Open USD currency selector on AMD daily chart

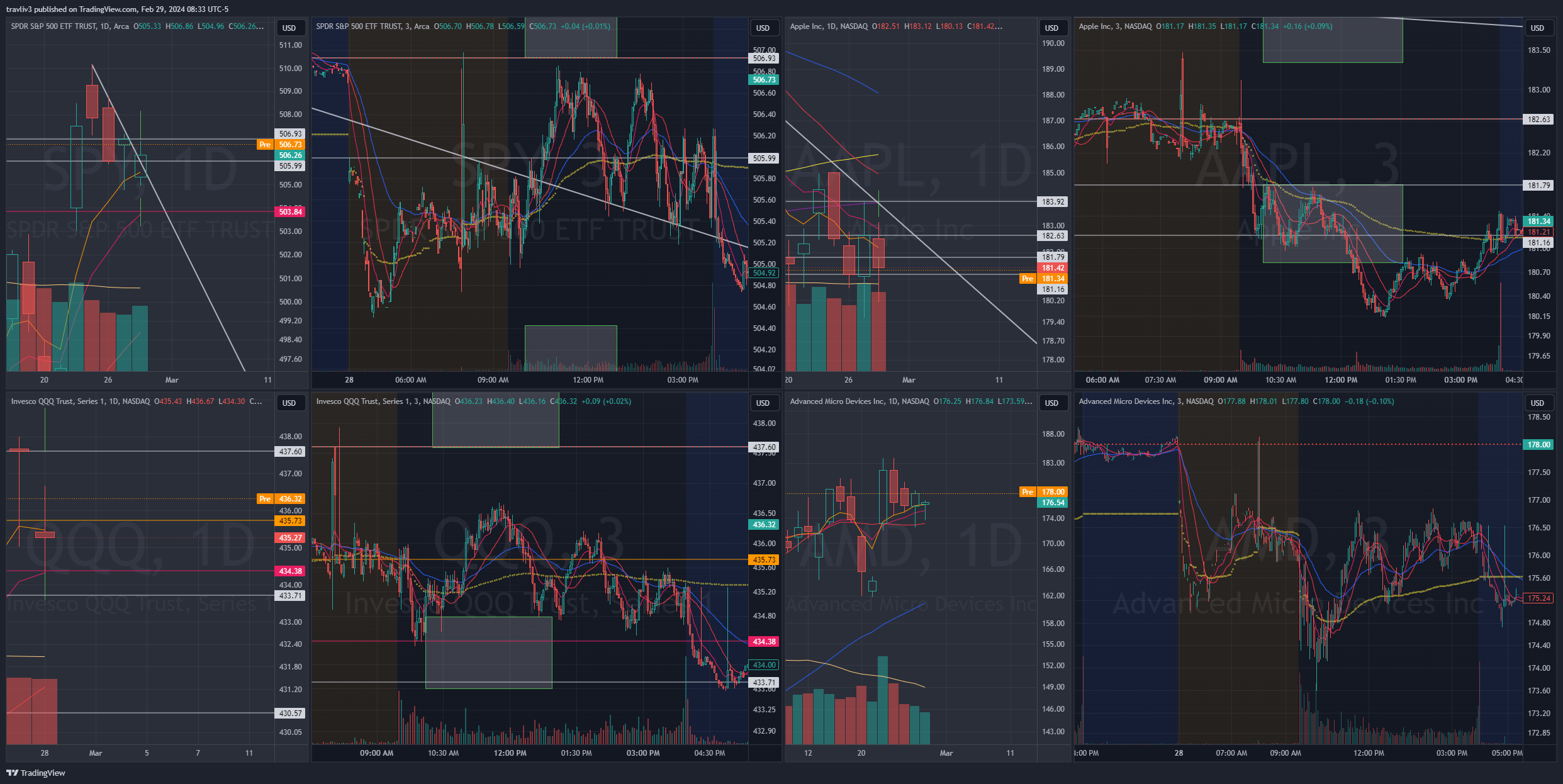point(1052,403)
